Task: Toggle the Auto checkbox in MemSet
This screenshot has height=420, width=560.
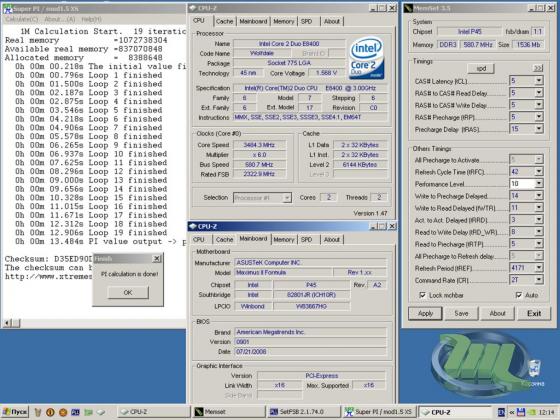Action: pos(519,295)
